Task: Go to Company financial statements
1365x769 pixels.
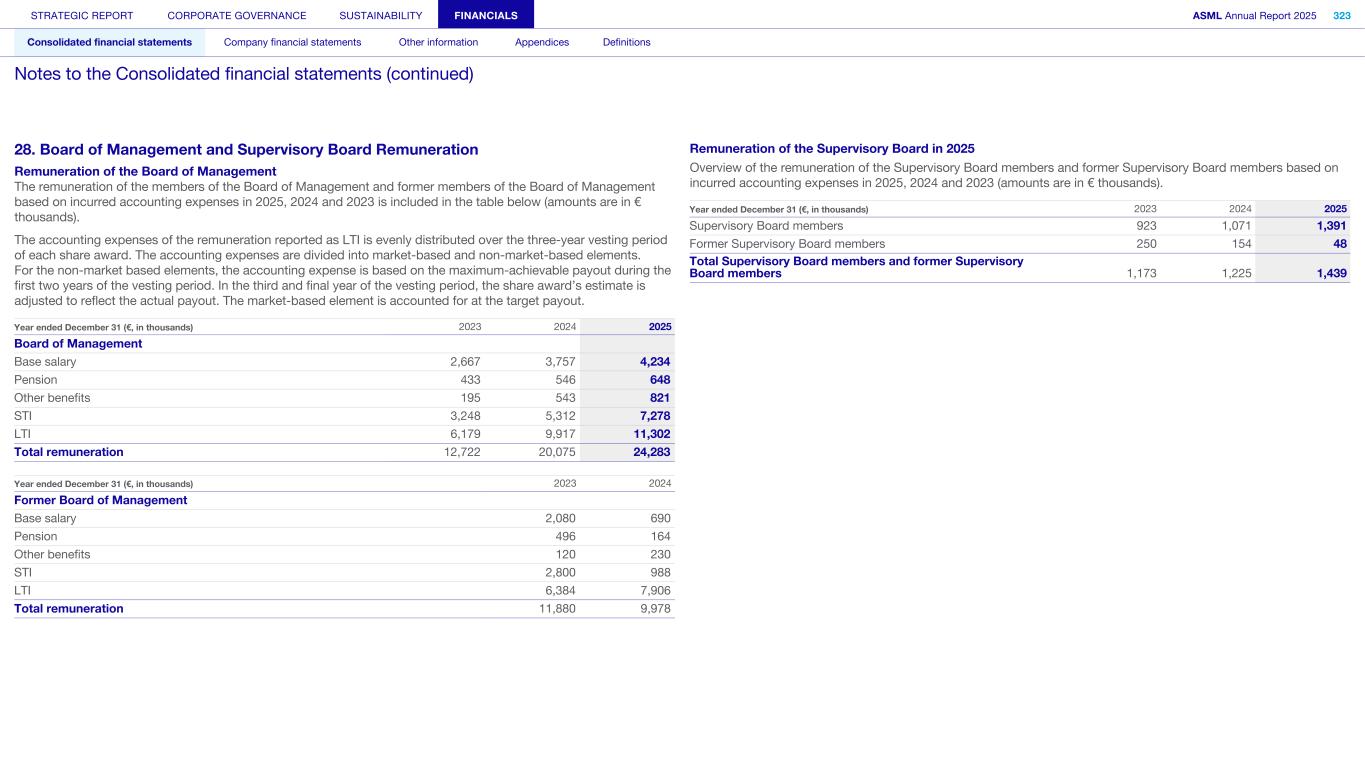Action: pos(292,42)
